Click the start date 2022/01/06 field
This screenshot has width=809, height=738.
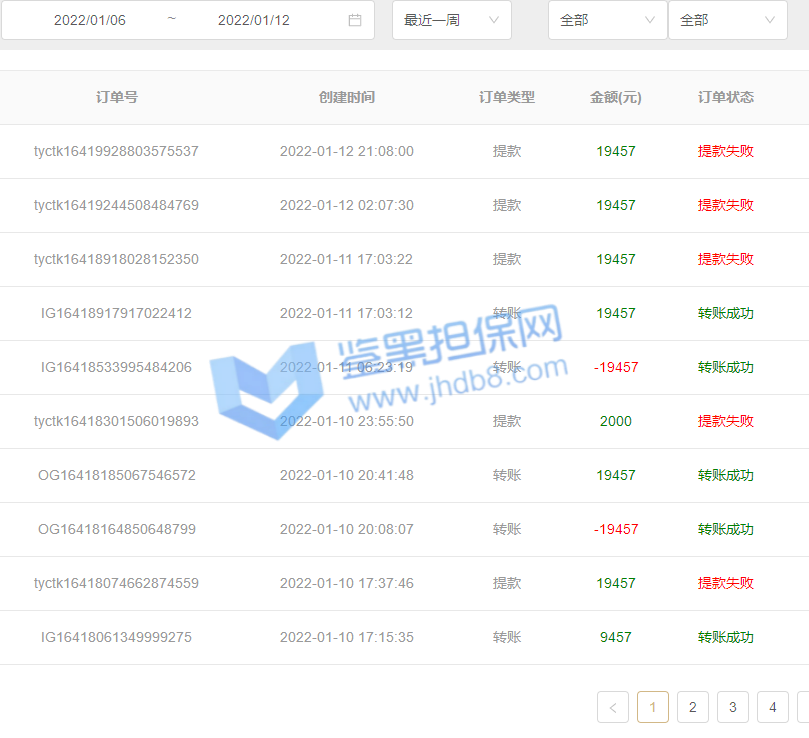click(90, 20)
